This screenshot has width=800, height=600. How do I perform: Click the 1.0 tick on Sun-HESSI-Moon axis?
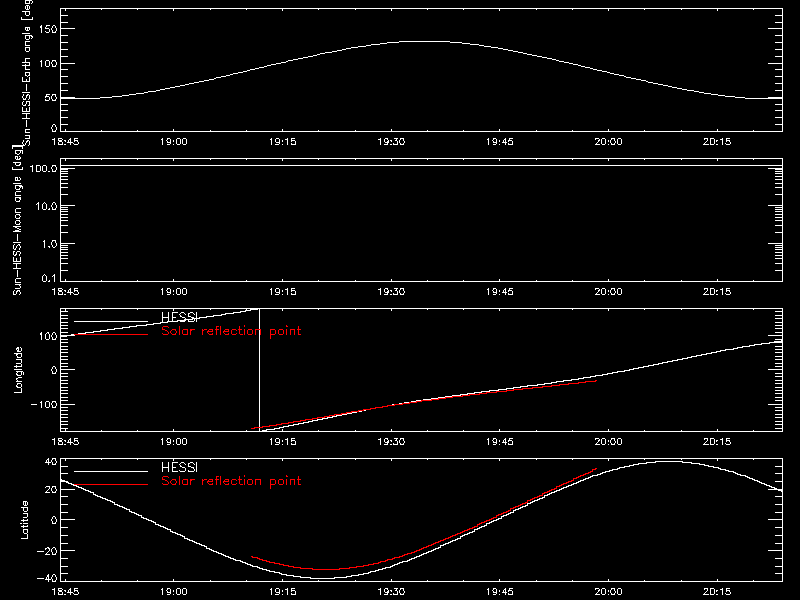[49, 244]
